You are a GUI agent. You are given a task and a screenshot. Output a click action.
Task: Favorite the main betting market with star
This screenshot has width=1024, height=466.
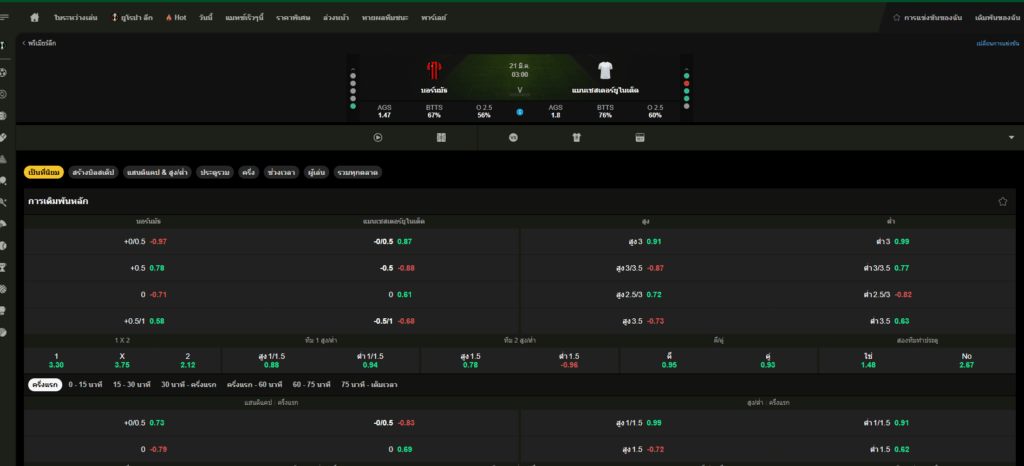1002,202
